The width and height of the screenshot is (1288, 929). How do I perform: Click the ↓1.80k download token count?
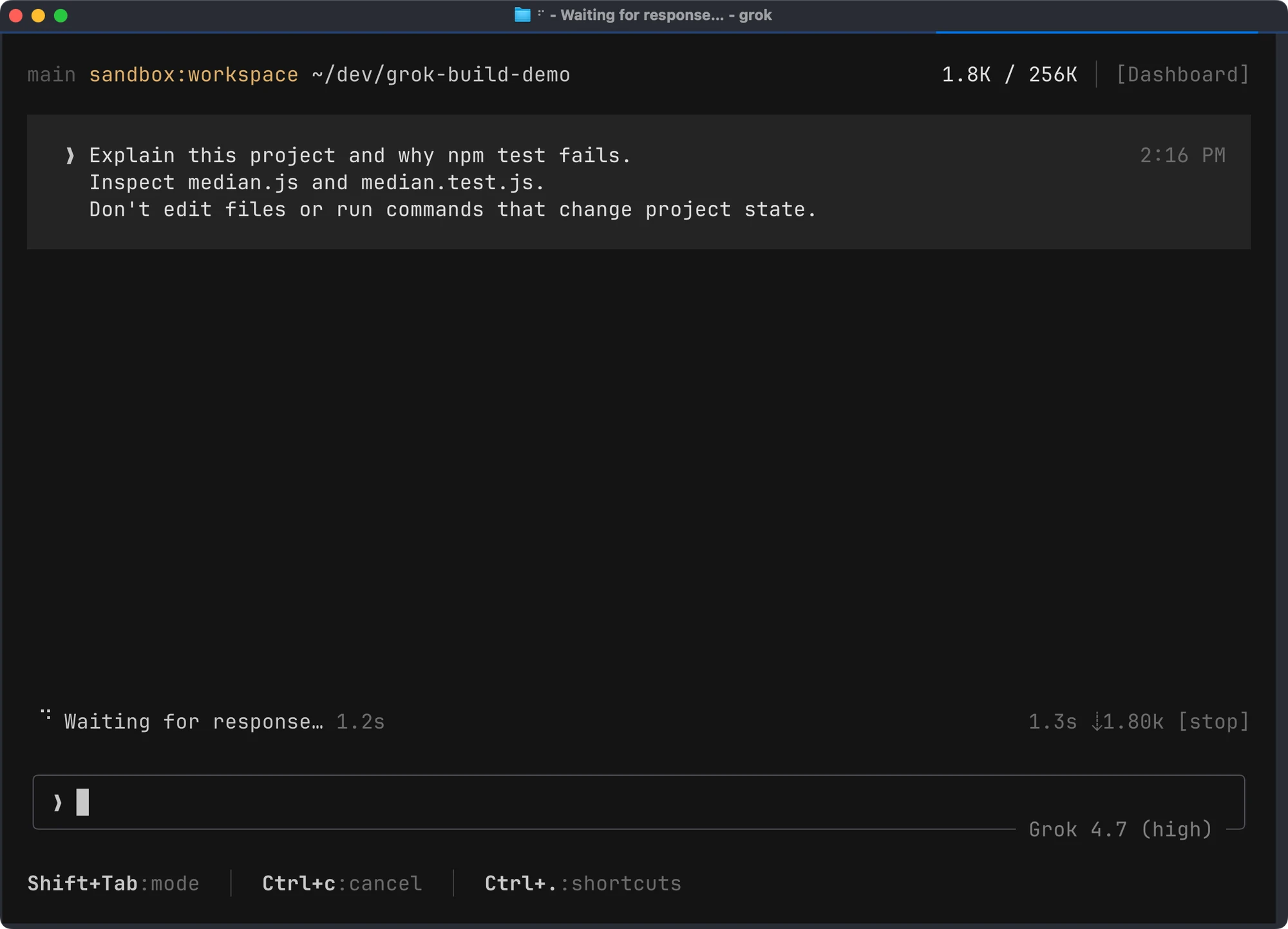tap(1128, 722)
